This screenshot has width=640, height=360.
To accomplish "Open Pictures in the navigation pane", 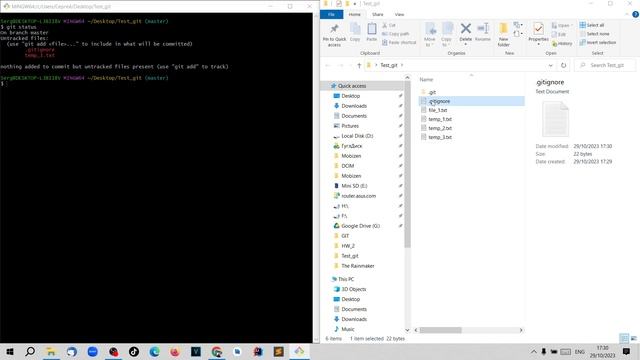I will tap(350, 126).
